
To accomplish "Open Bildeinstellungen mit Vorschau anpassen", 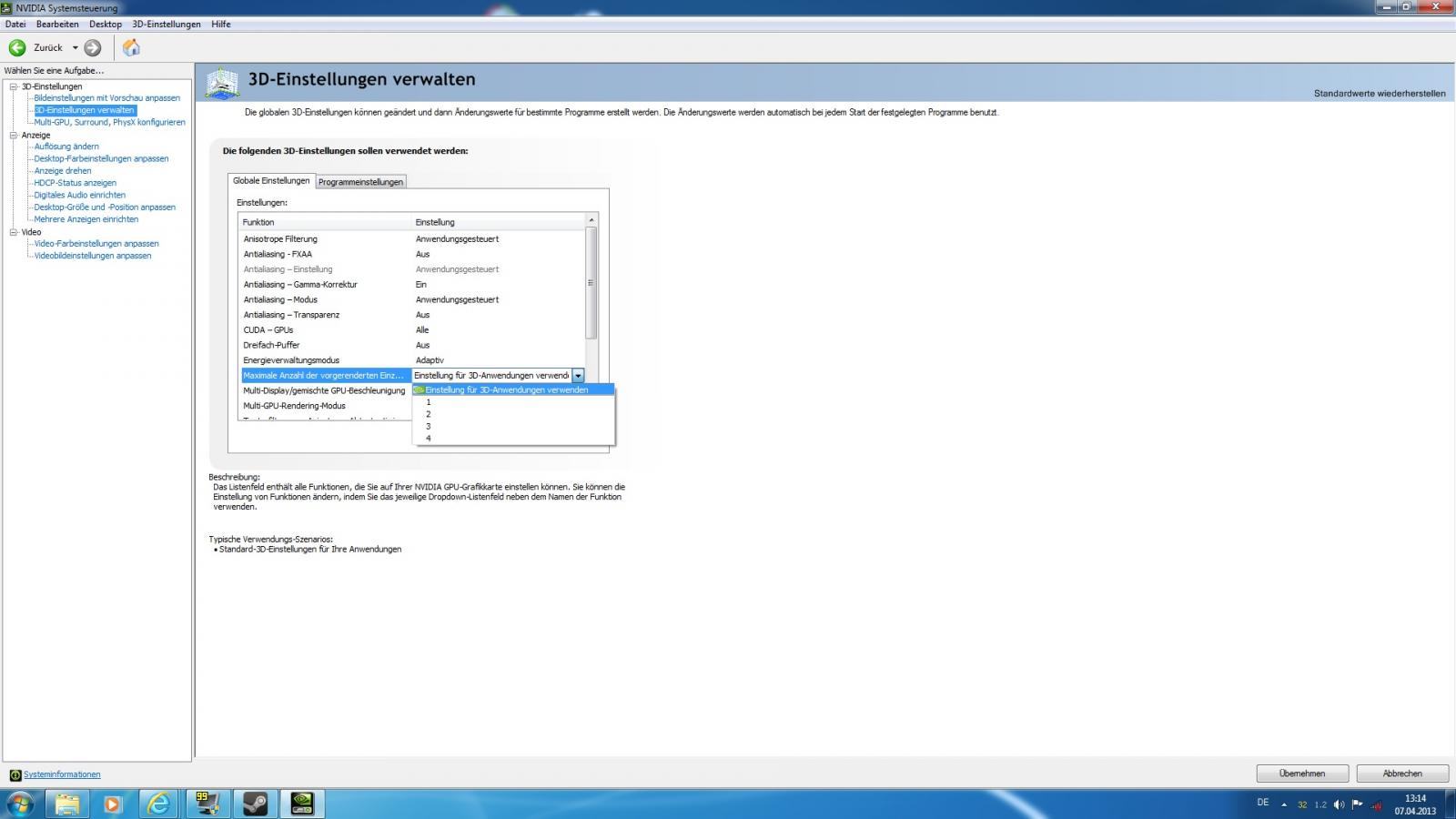I will tap(107, 98).
